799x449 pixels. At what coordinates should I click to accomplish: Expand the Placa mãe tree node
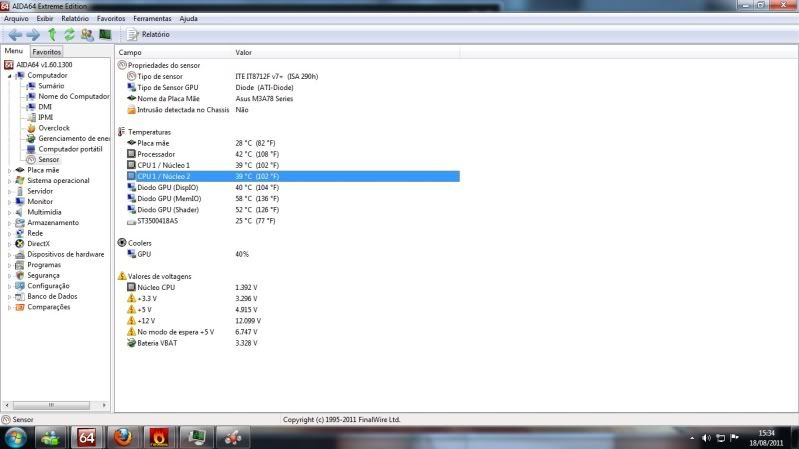[x=10, y=170]
